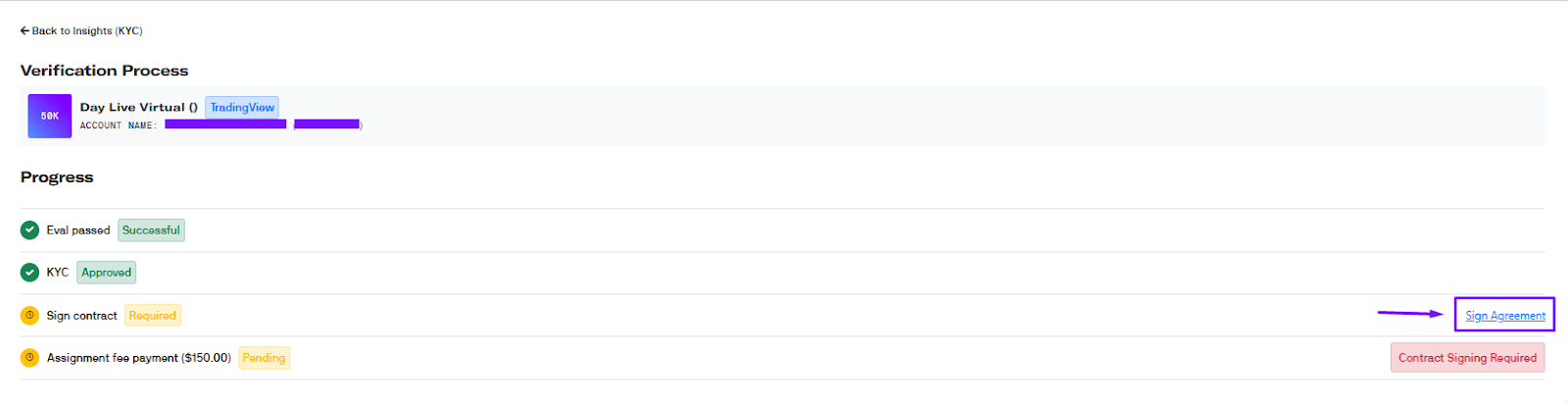Click the Eval passed green checkmark icon
The image size is (1568, 402).
coord(29,230)
